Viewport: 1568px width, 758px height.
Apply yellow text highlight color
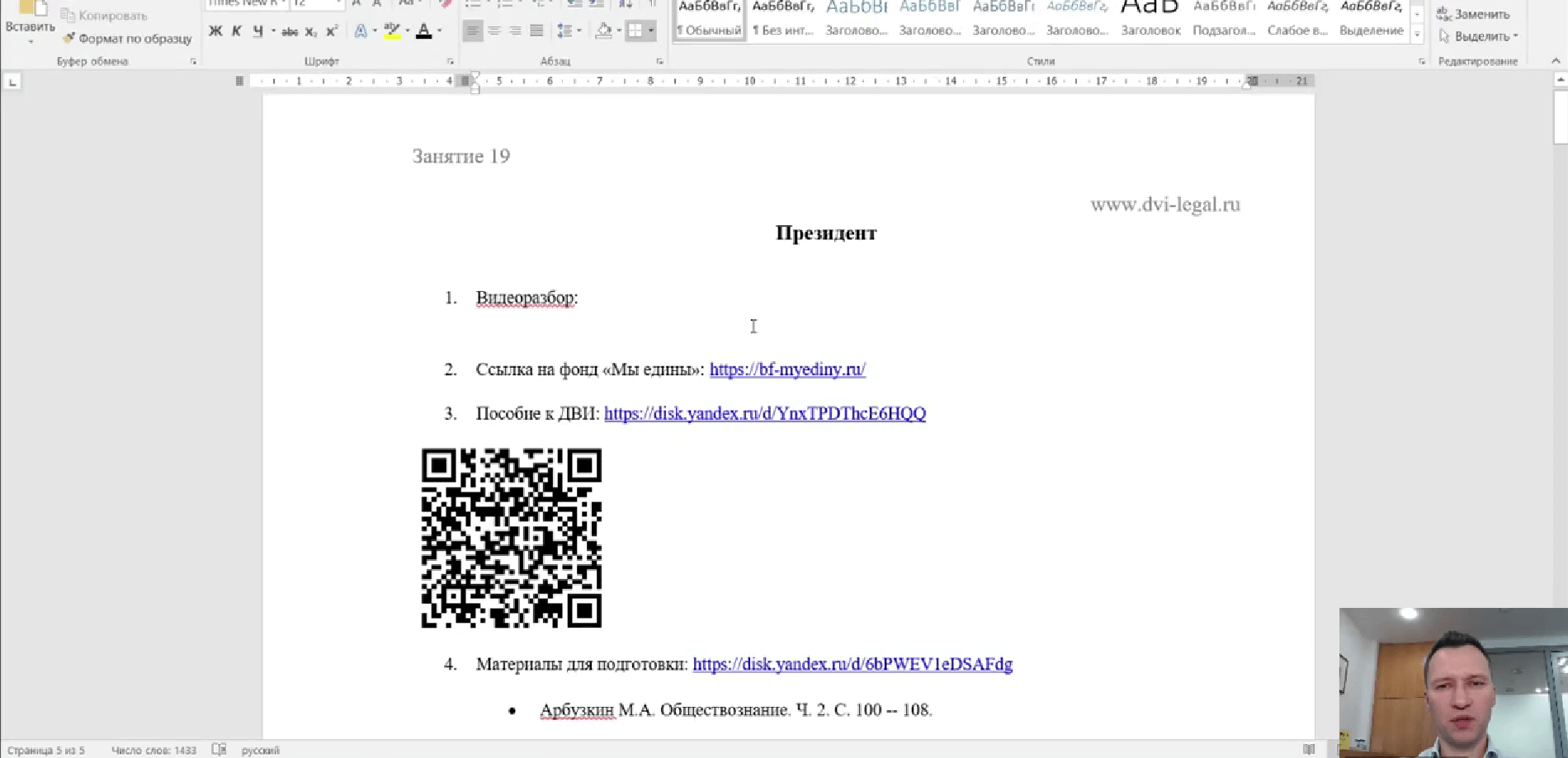pyautogui.click(x=392, y=31)
